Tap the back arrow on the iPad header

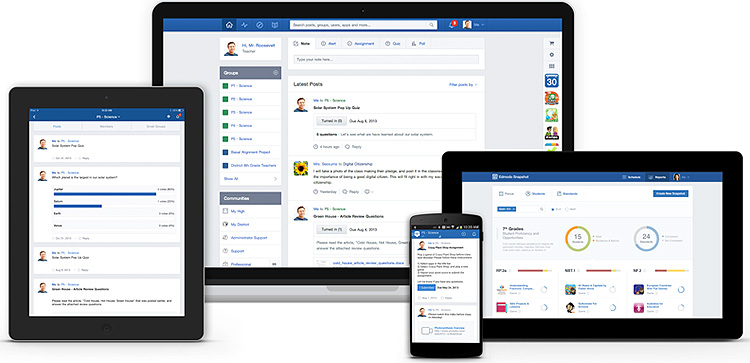(x=34, y=117)
